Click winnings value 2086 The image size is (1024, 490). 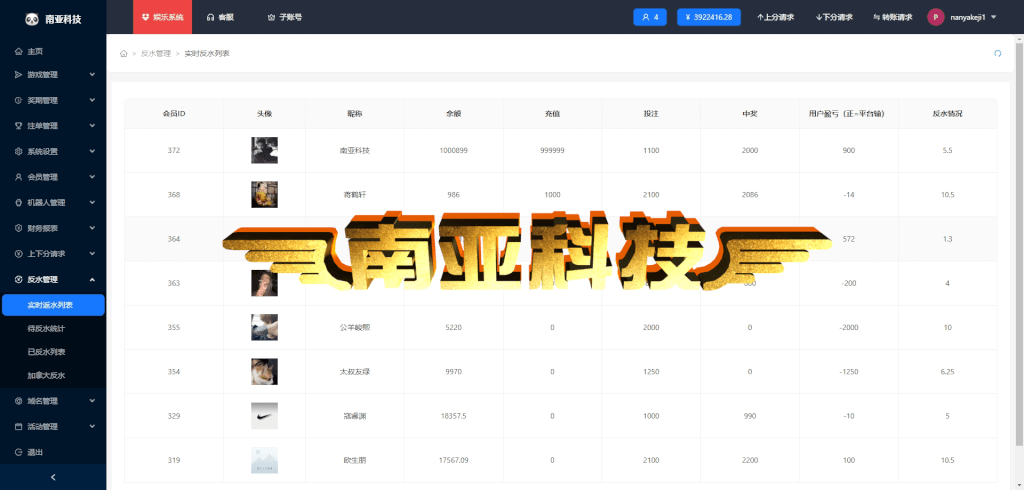[750, 195]
